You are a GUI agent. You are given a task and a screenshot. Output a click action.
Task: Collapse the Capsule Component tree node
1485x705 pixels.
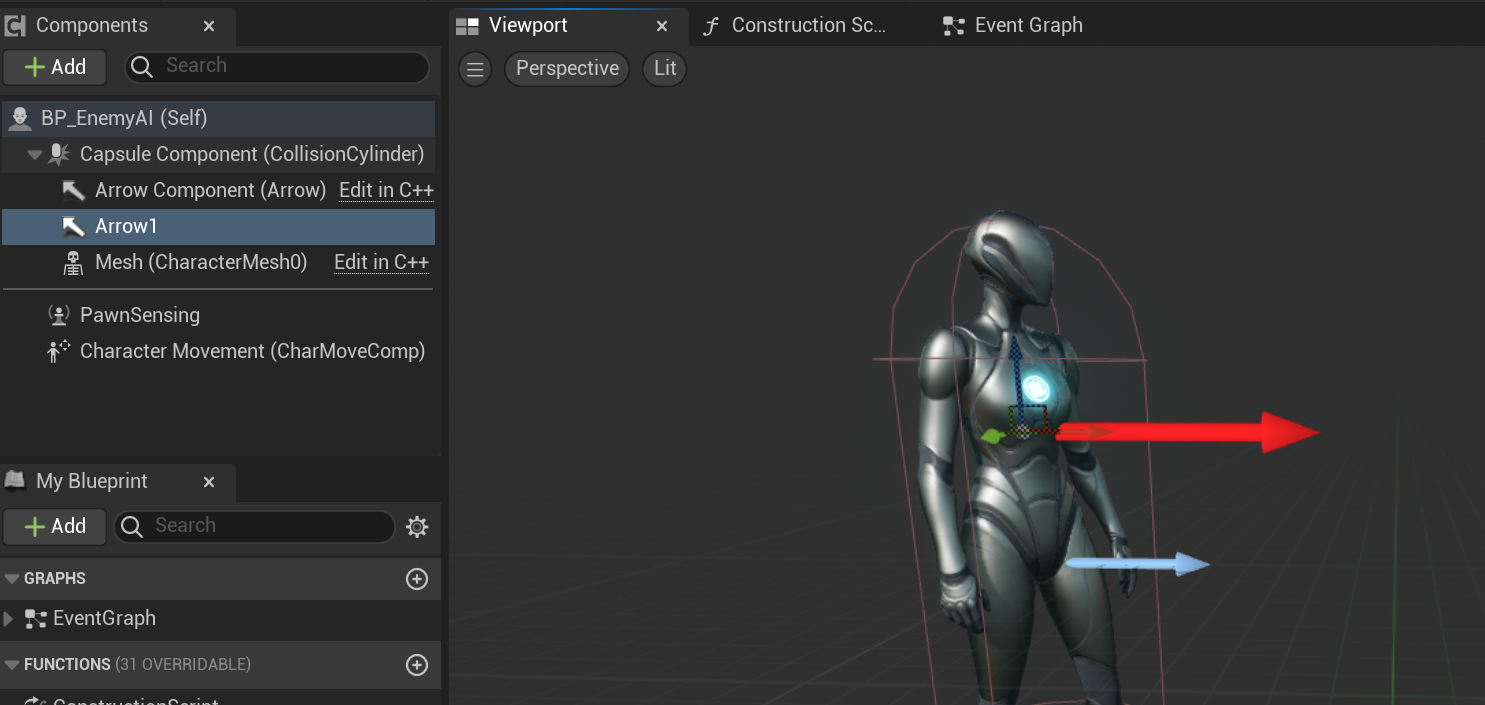(x=35, y=155)
